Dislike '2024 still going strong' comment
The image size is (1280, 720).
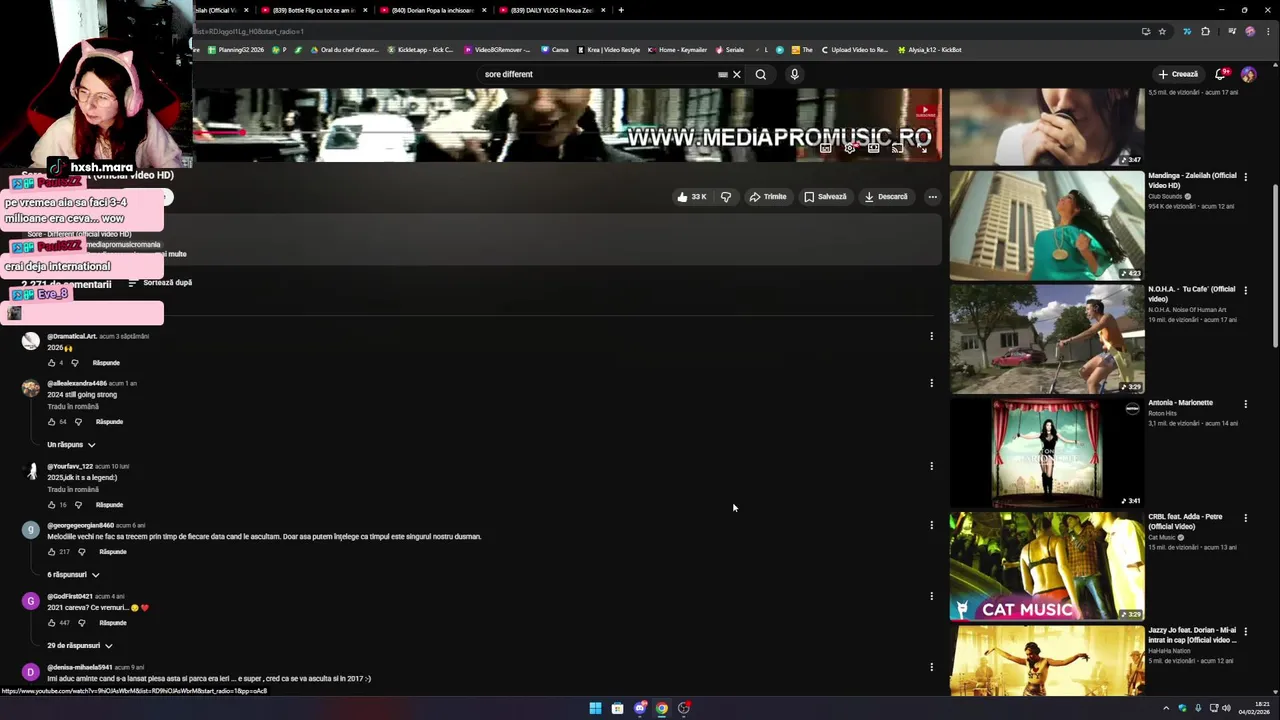tap(78, 422)
